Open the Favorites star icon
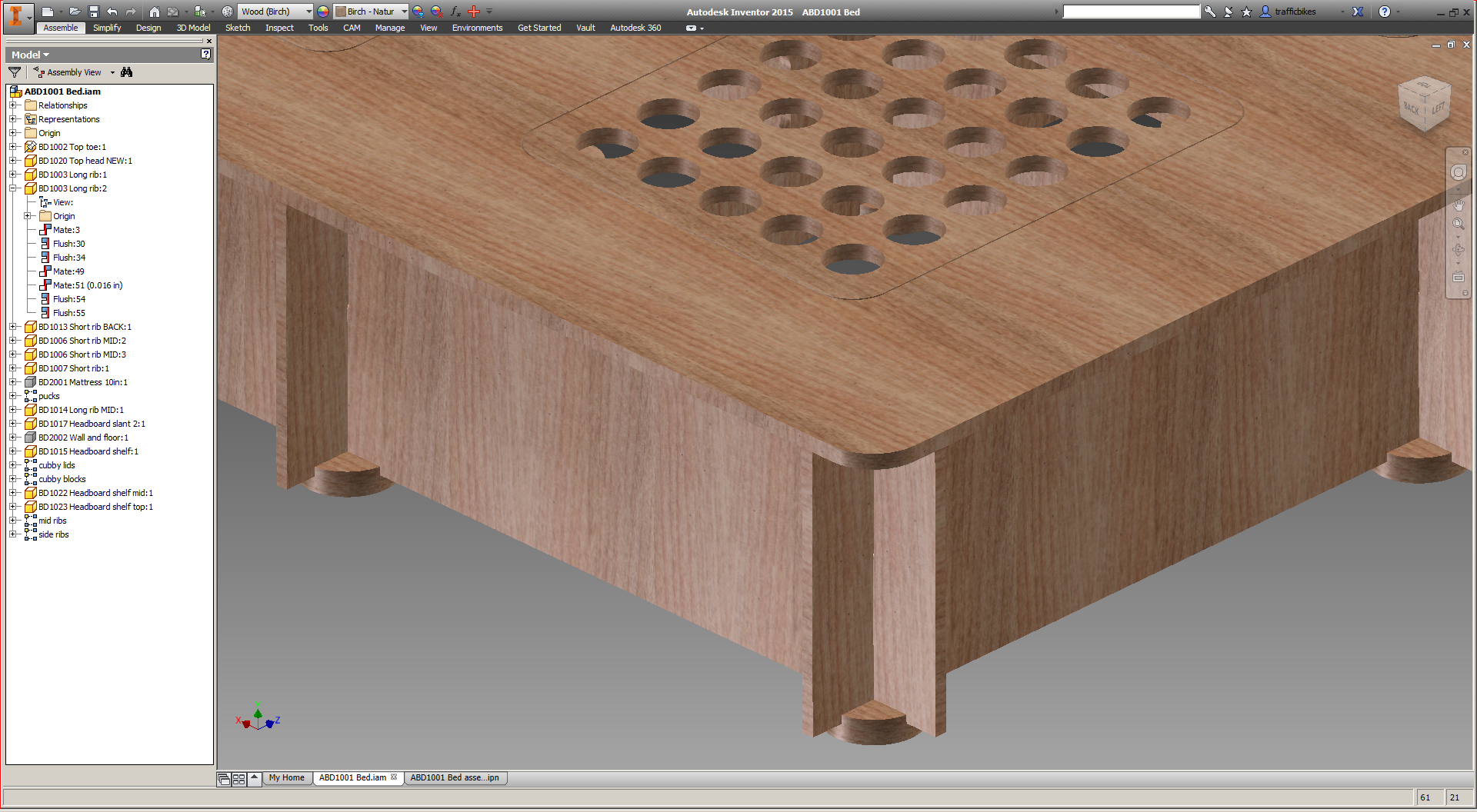 point(1247,12)
